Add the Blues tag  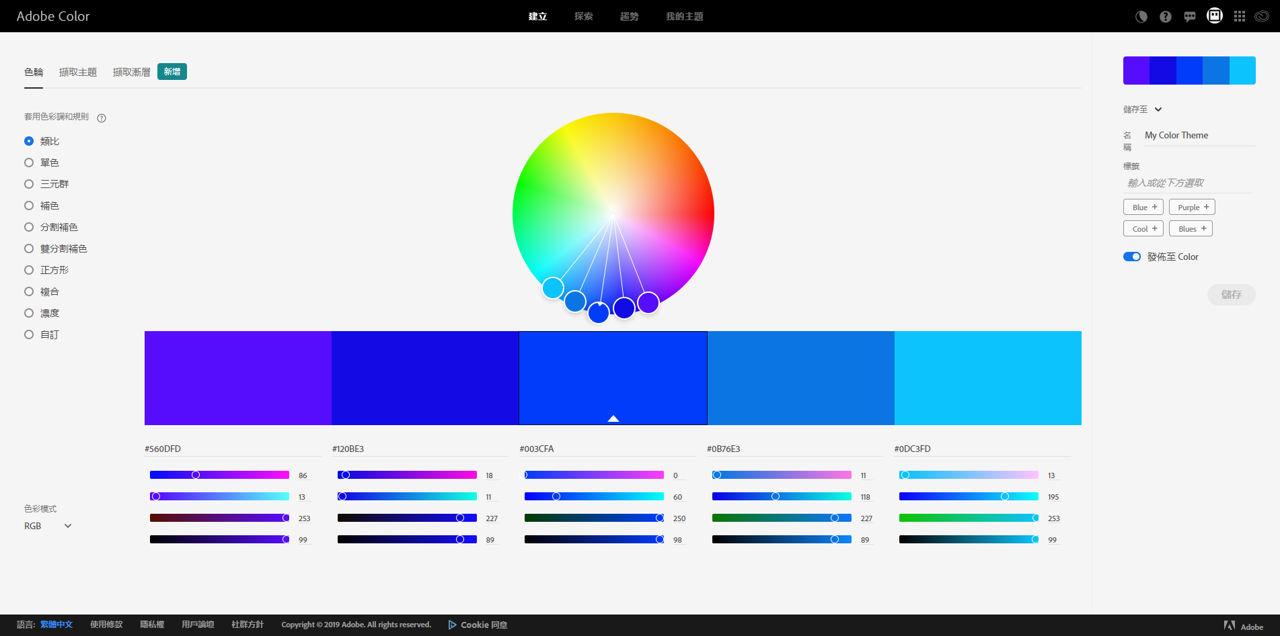point(1191,229)
